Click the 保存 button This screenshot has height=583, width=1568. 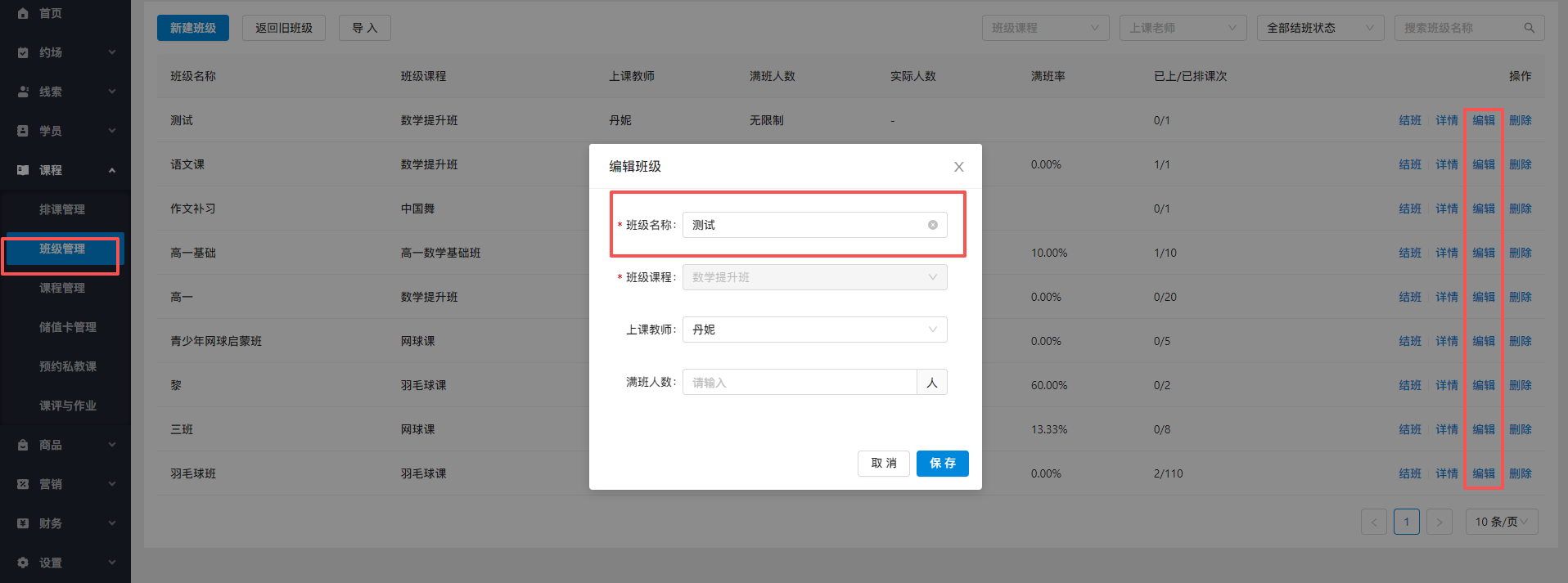click(x=942, y=463)
